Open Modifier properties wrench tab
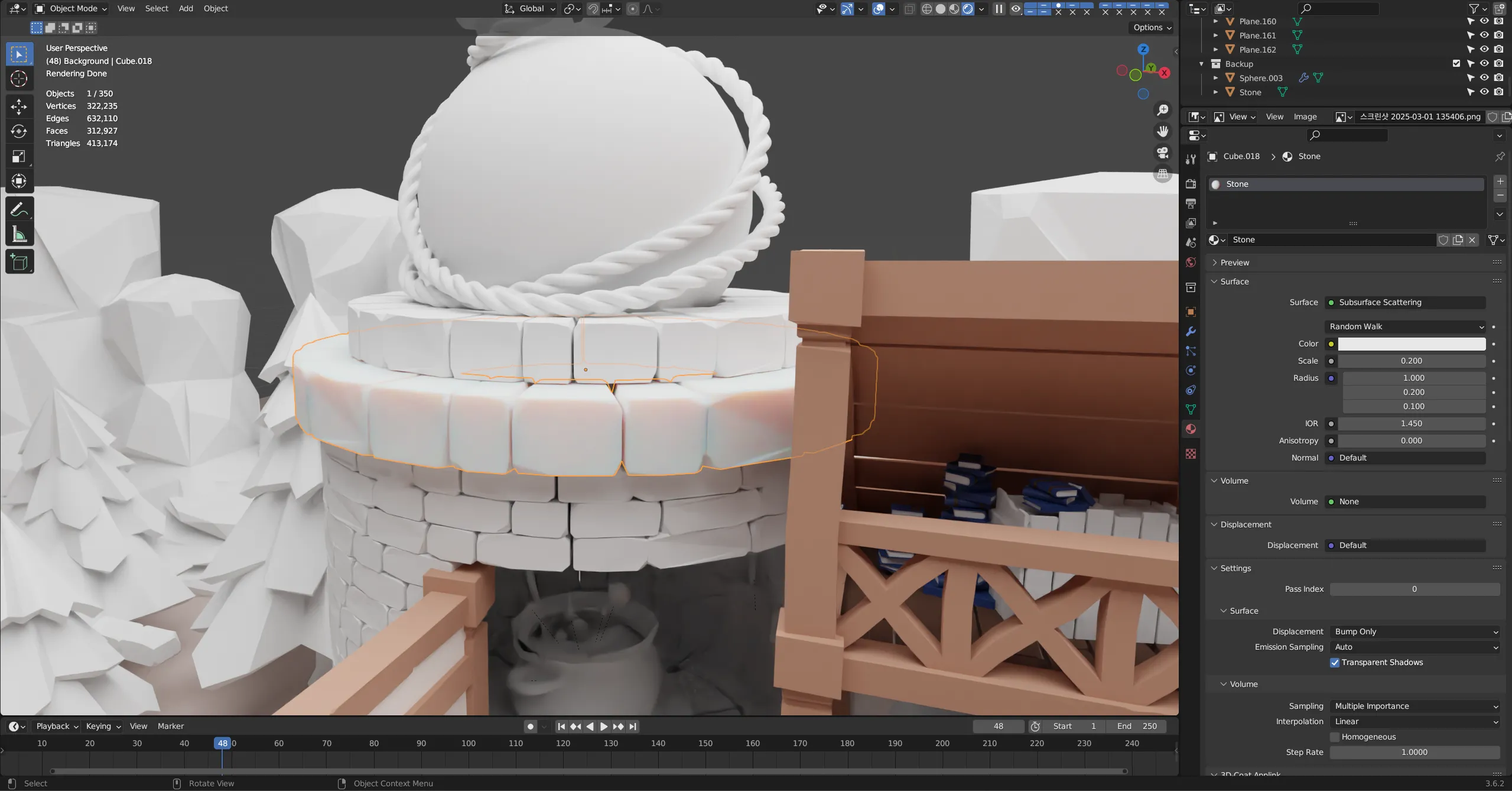Screen dimensions: 1512x791 click(x=1191, y=331)
